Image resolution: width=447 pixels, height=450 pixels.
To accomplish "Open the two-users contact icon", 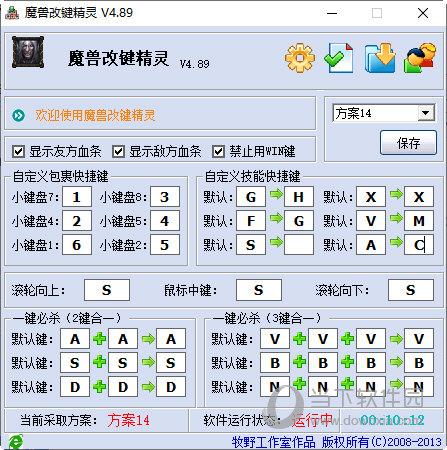I will coord(420,58).
